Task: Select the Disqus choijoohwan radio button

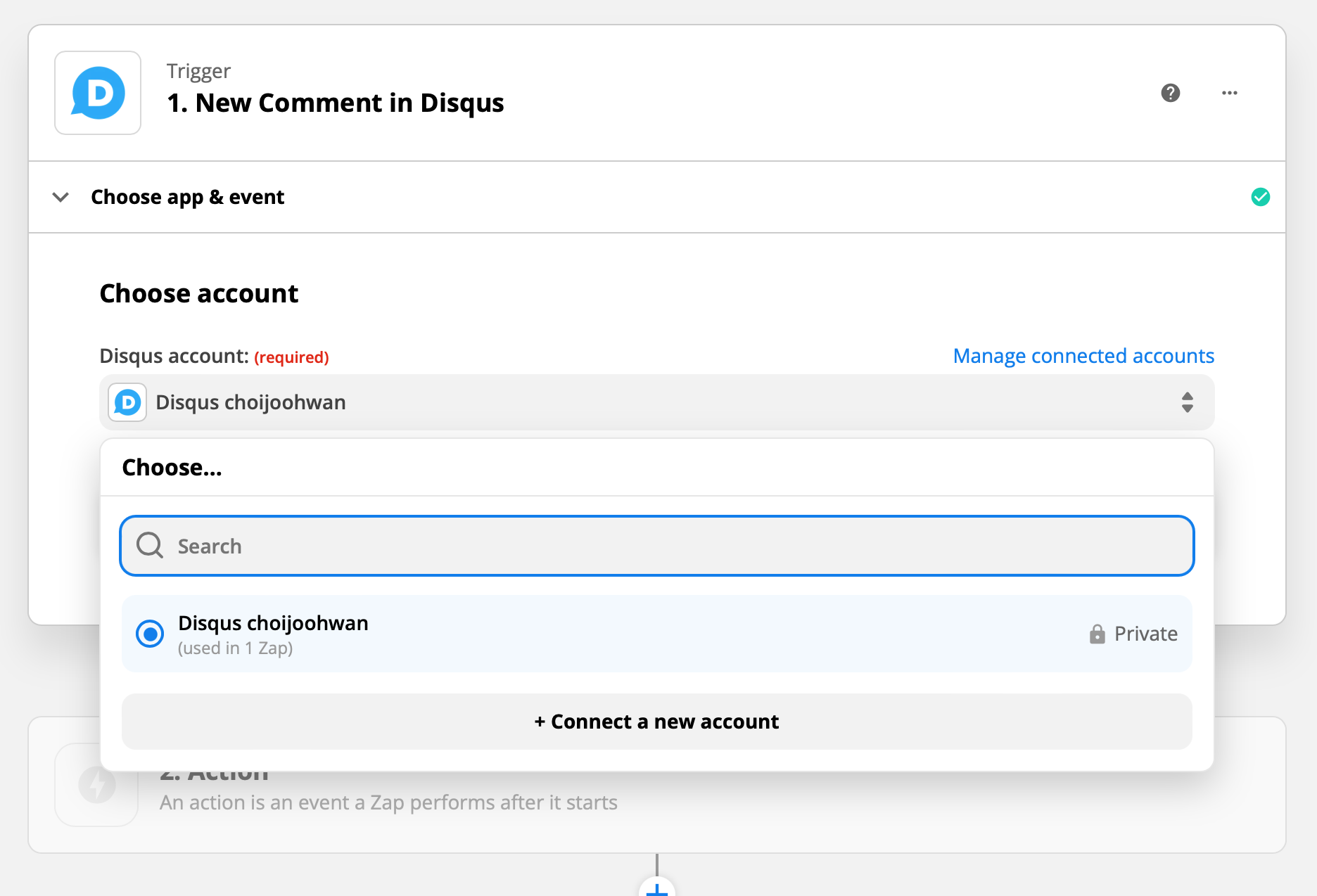Action: (149, 634)
